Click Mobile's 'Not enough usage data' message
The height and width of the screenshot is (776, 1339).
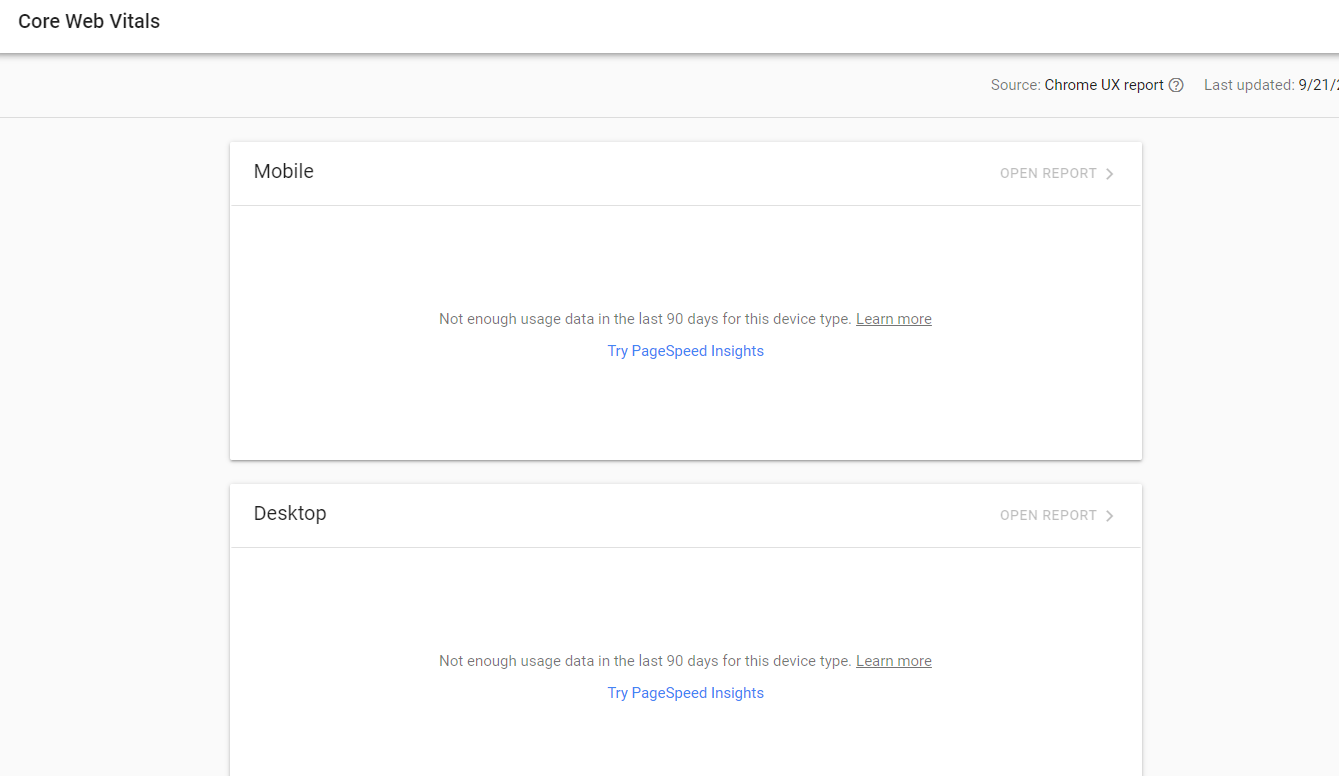click(645, 319)
